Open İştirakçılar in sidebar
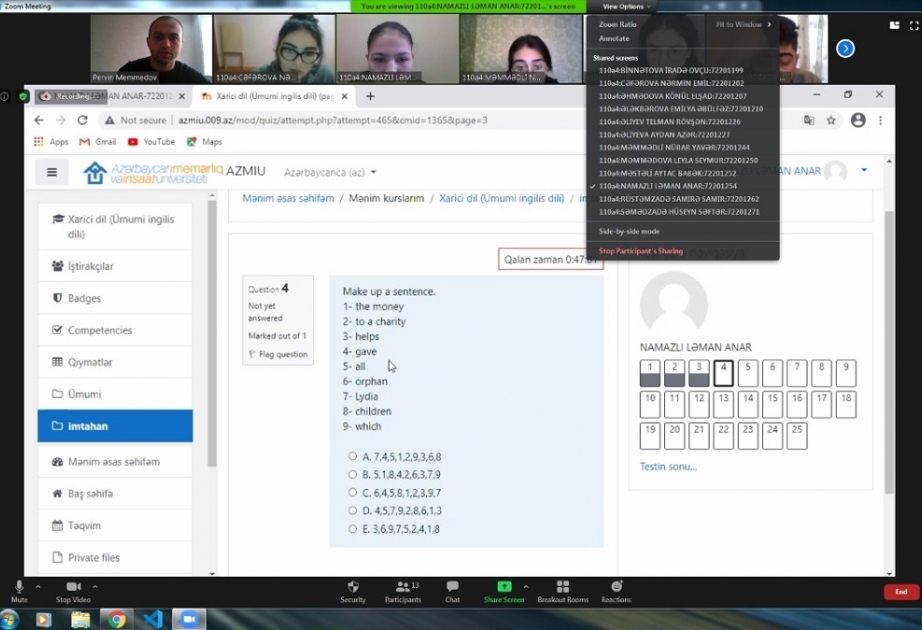 click(x=115, y=266)
